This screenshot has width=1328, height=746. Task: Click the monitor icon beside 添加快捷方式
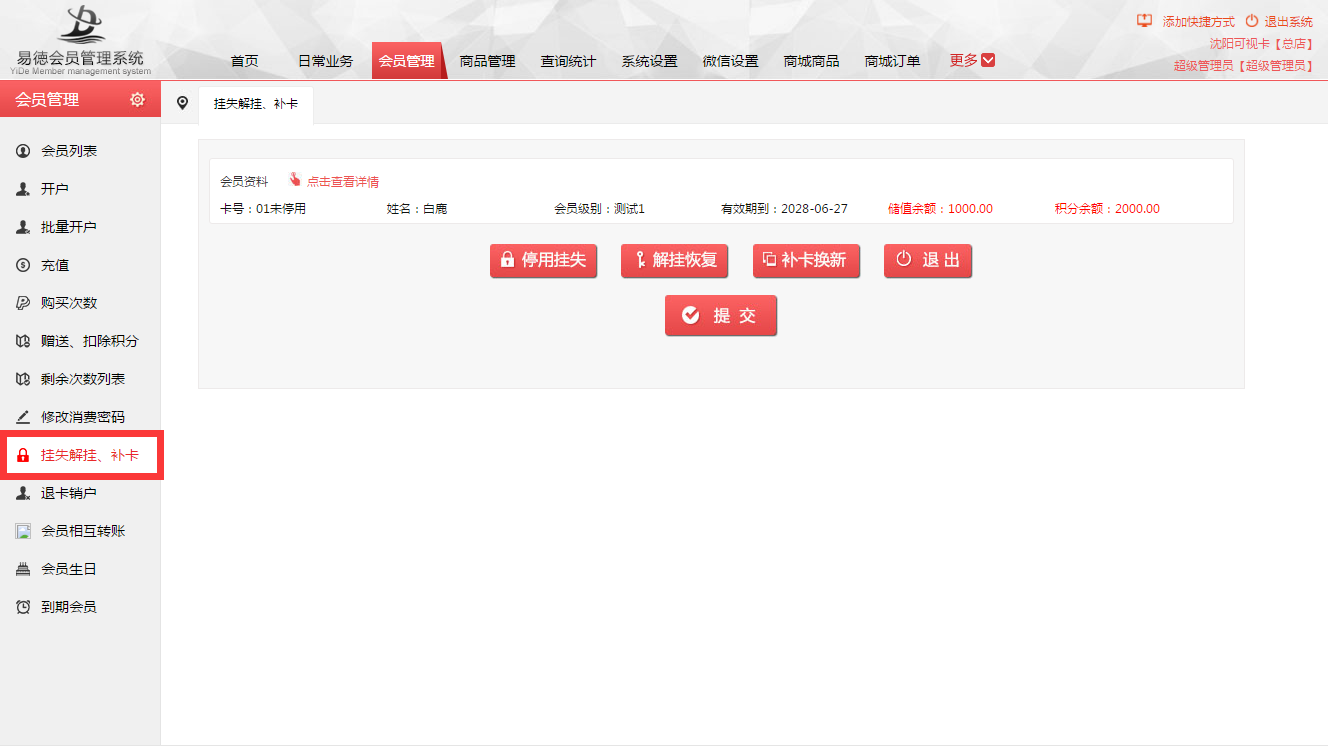[x=1145, y=21]
